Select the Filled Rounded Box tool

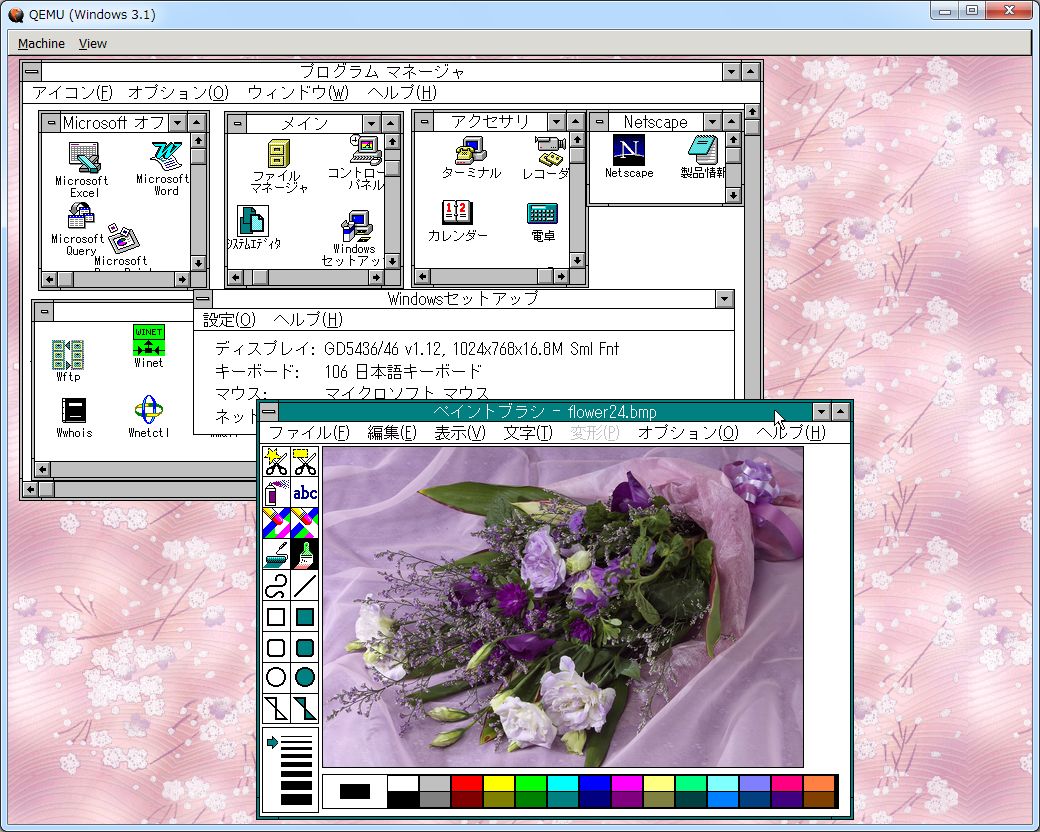pos(305,647)
